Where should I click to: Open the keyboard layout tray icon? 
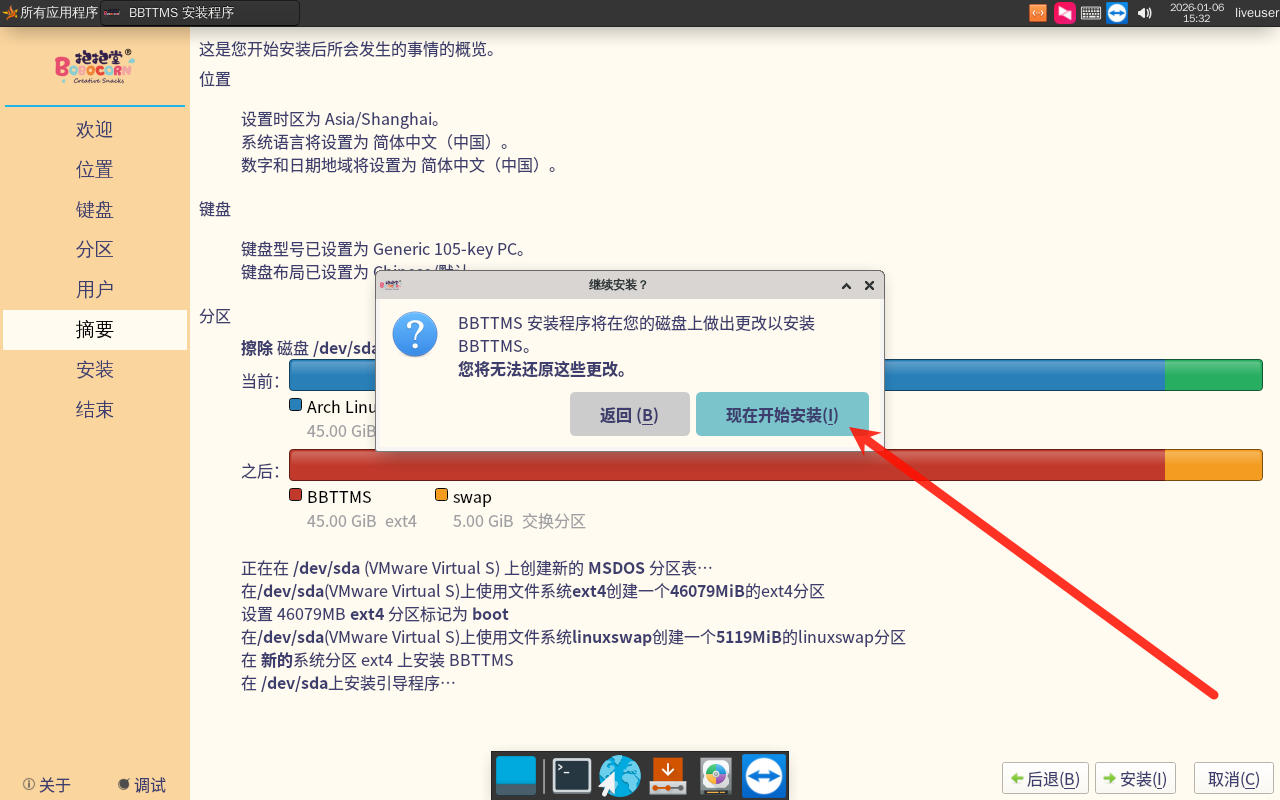tap(1091, 13)
